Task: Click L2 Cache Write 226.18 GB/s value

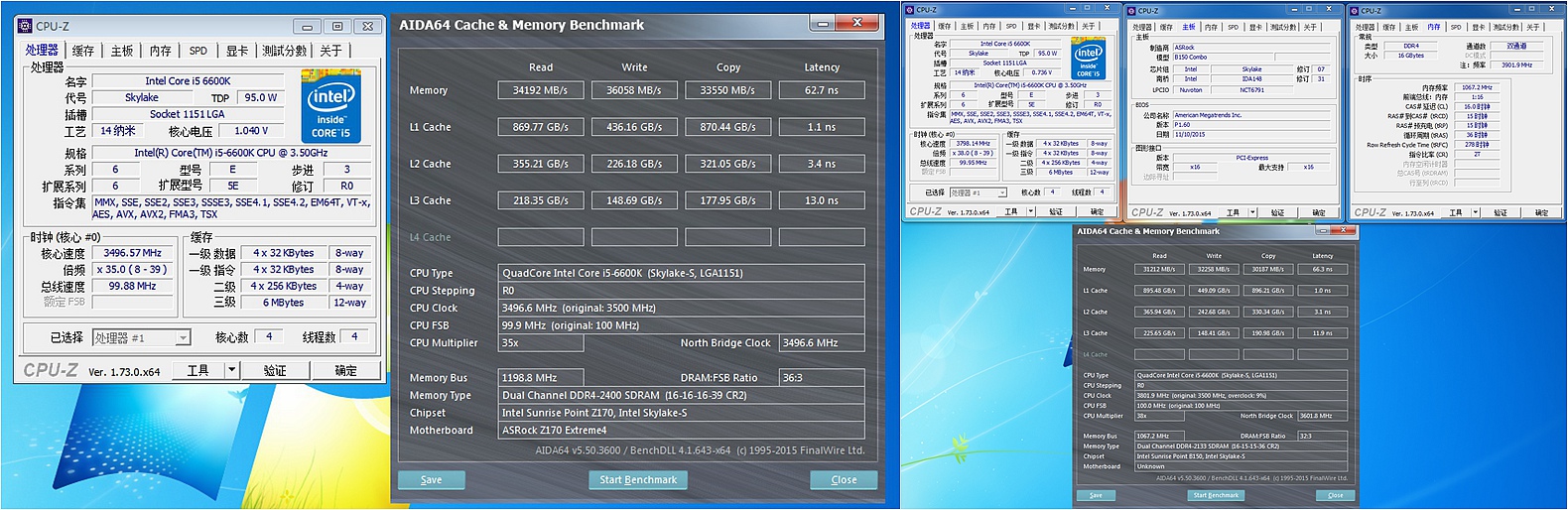Action: tap(634, 164)
